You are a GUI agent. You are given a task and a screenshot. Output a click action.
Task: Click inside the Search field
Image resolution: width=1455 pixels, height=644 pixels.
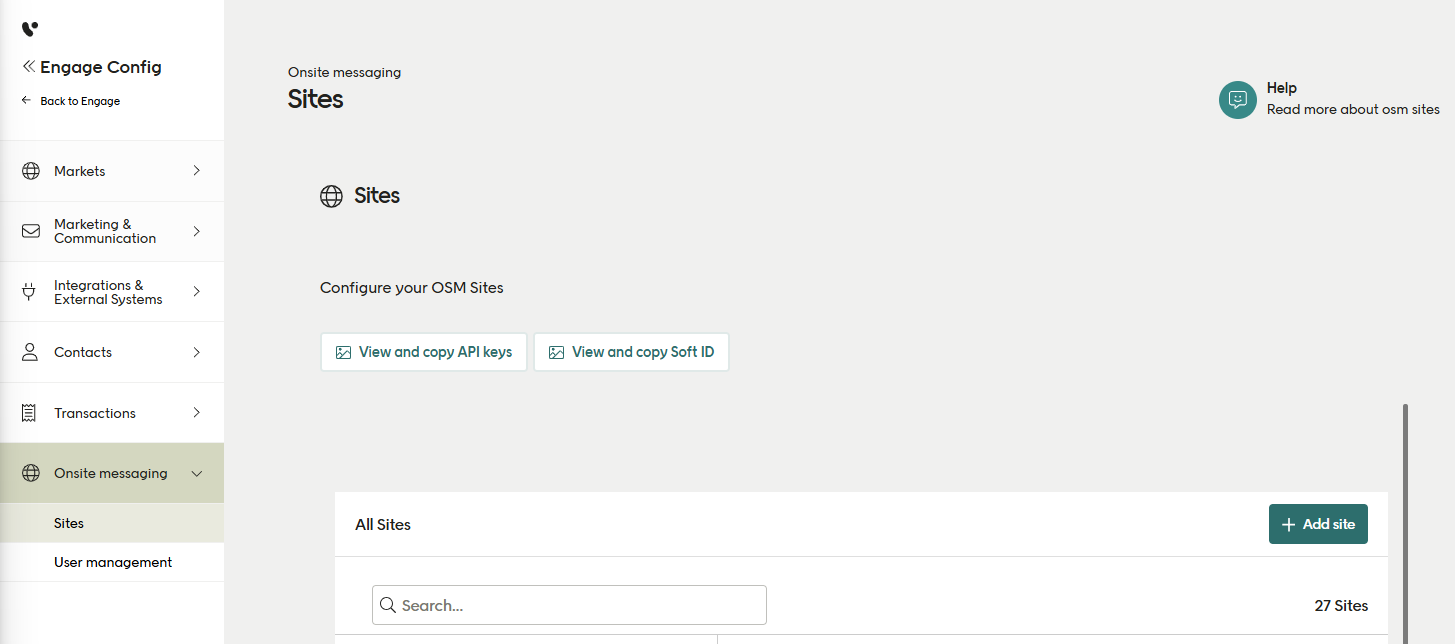coord(568,605)
